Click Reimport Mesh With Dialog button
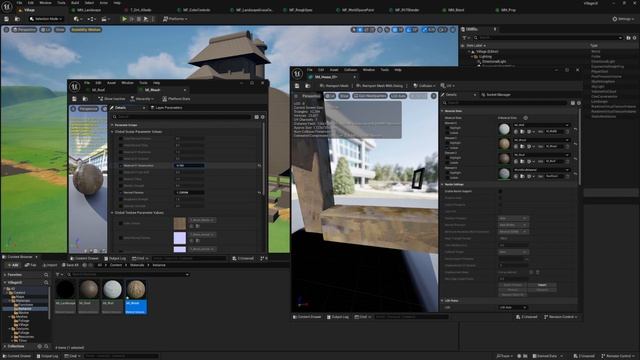The height and width of the screenshot is (360, 640). click(x=380, y=86)
